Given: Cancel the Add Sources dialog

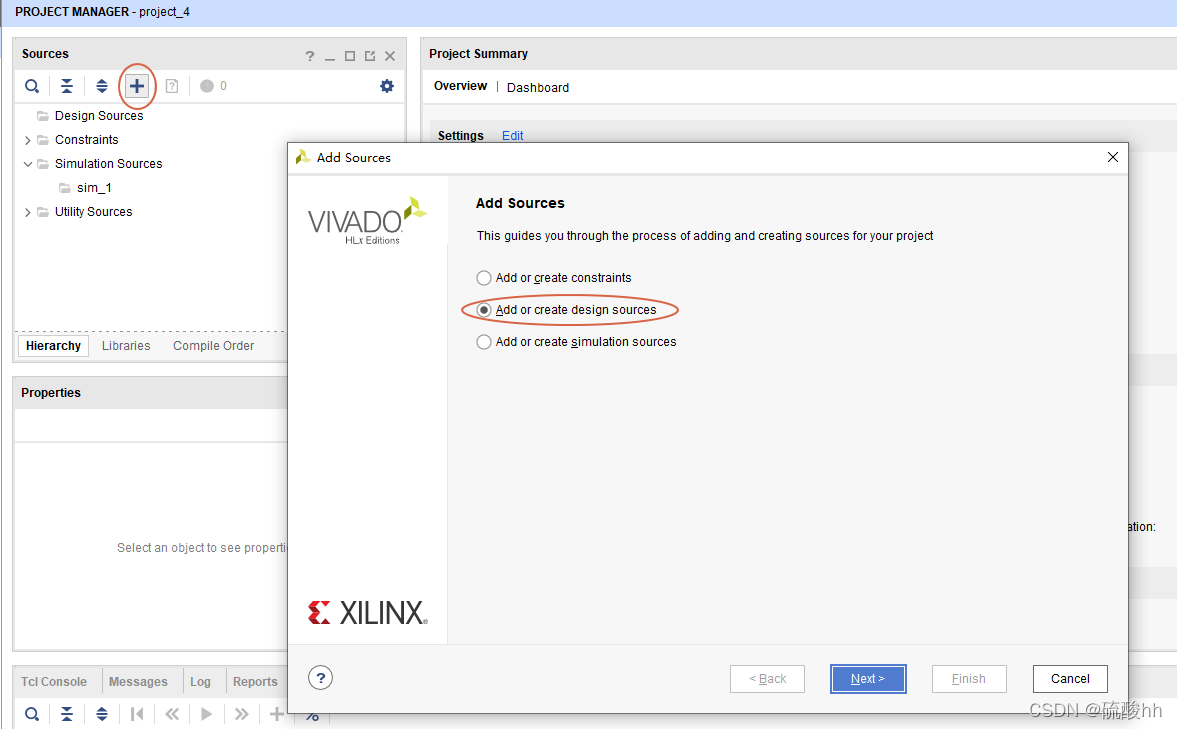Looking at the screenshot, I should pyautogui.click(x=1070, y=679).
